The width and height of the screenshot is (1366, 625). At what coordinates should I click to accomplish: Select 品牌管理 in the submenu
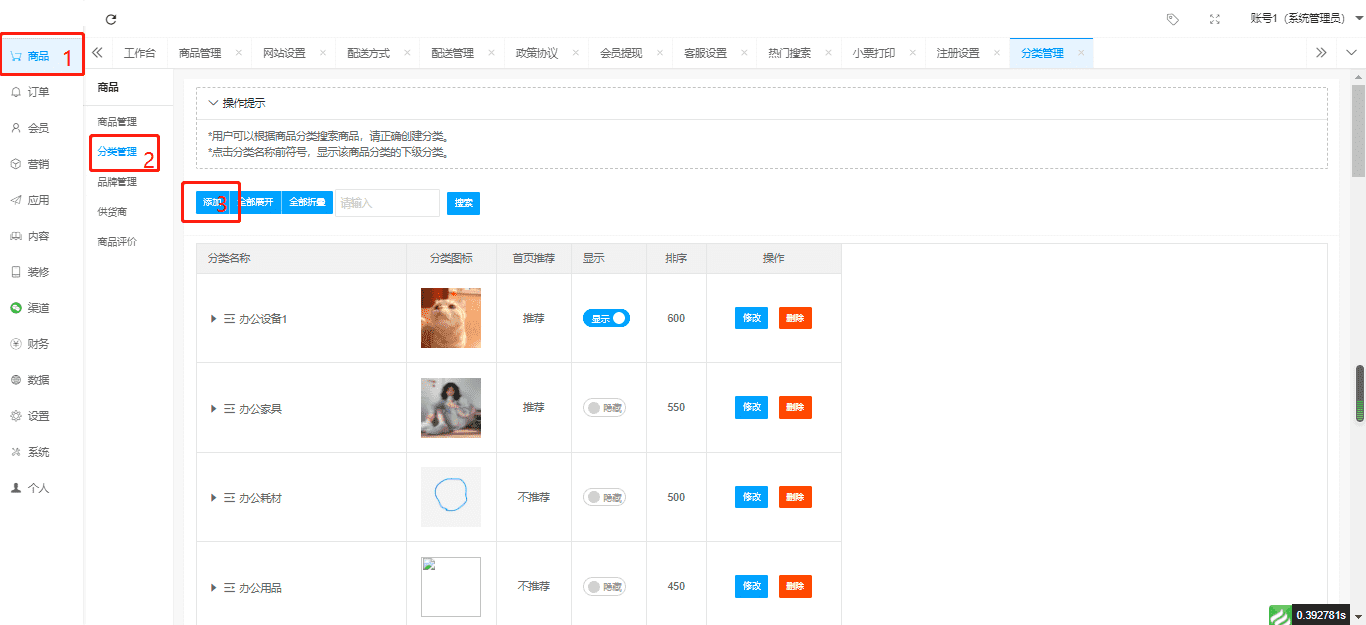(117, 182)
